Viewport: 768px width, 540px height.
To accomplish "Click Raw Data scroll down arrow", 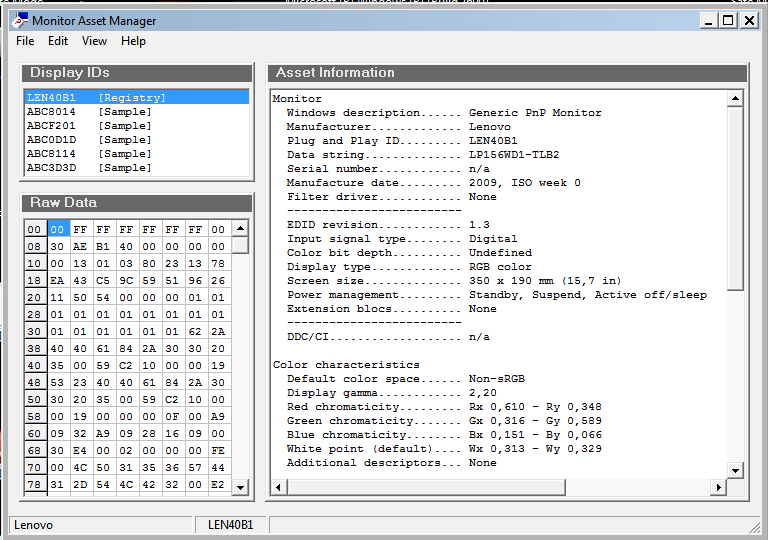I will click(240, 487).
